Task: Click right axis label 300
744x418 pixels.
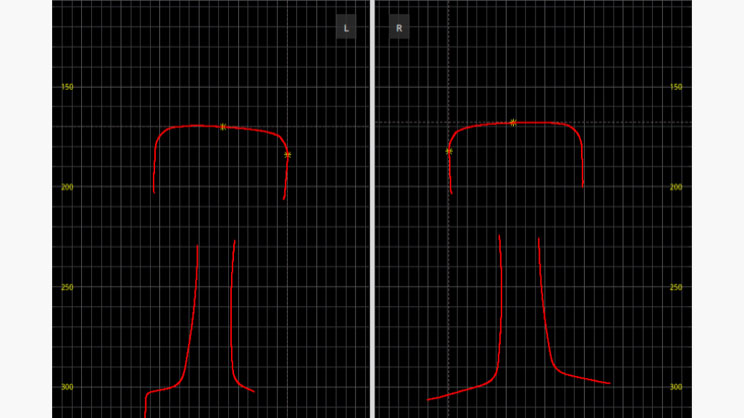Action: coord(676,387)
